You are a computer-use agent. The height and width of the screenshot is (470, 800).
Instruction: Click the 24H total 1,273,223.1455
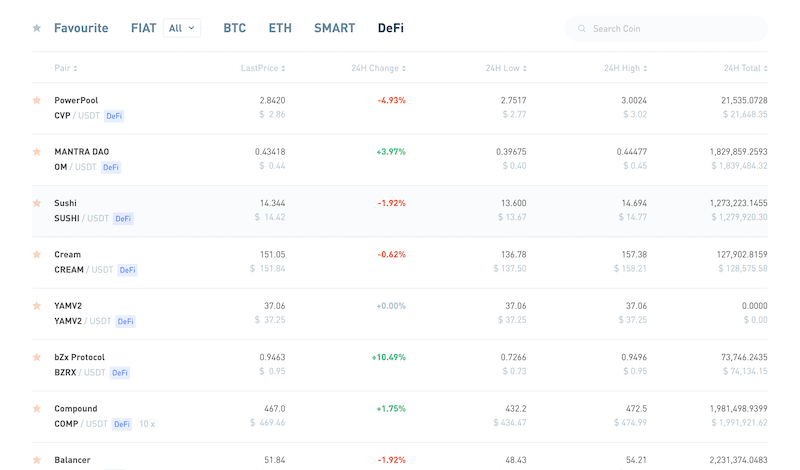pos(738,203)
